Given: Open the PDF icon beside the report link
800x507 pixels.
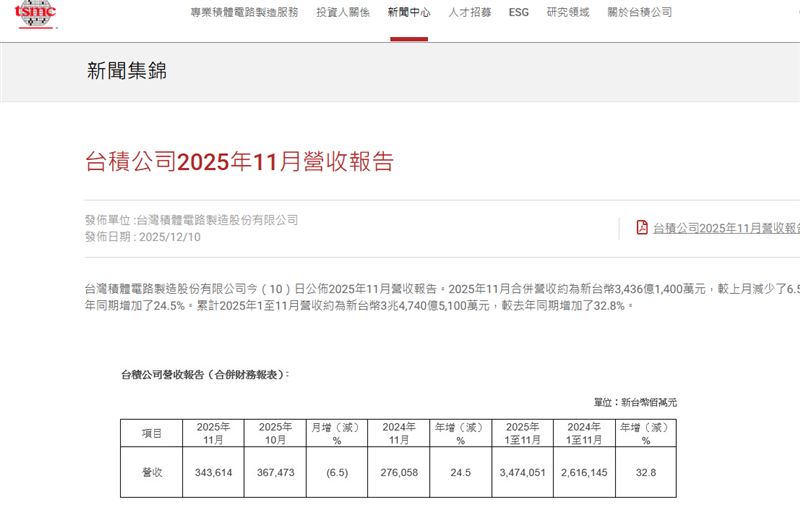Looking at the screenshot, I should point(642,227).
